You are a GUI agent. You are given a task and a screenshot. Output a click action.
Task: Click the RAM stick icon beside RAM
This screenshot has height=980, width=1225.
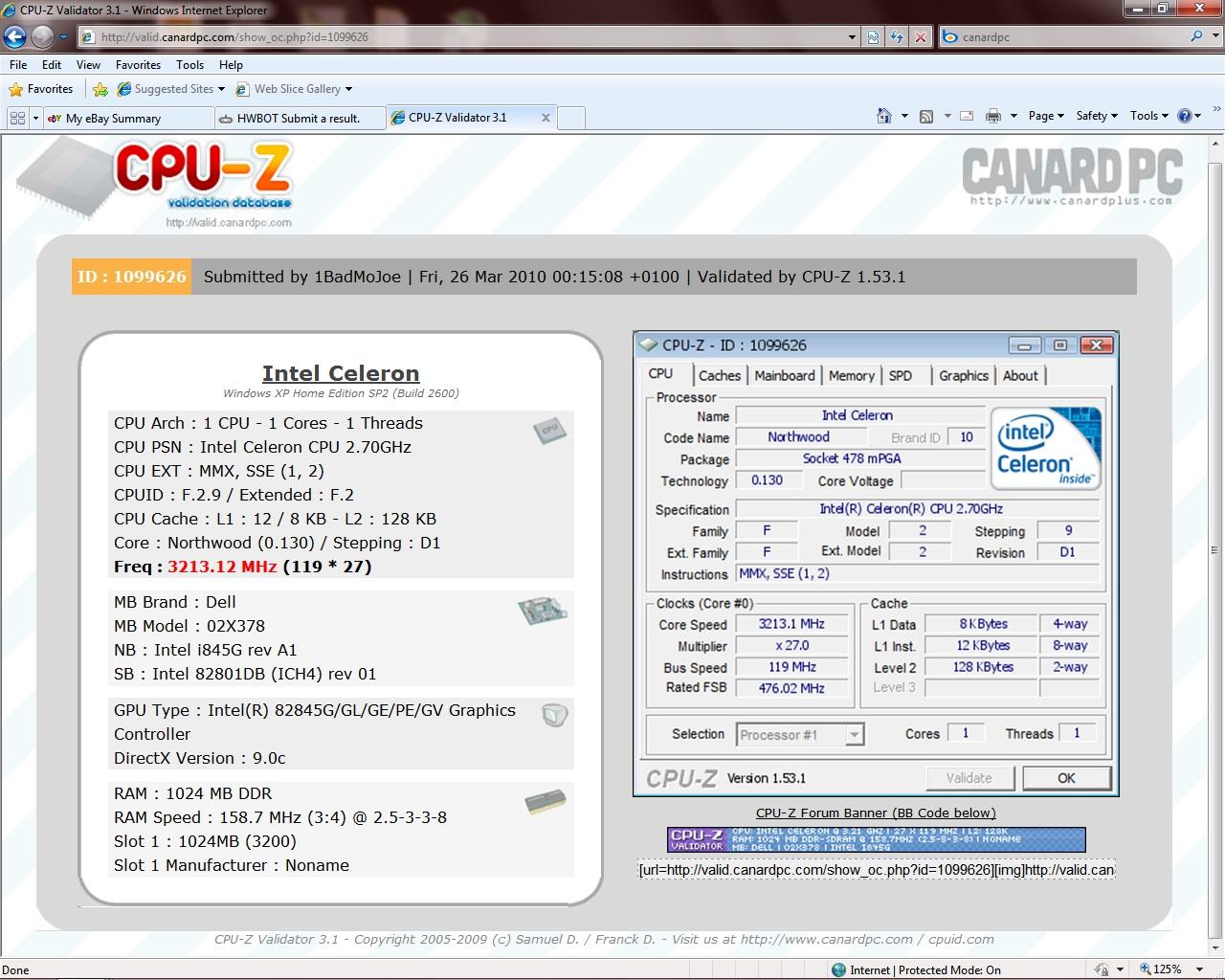[x=546, y=802]
